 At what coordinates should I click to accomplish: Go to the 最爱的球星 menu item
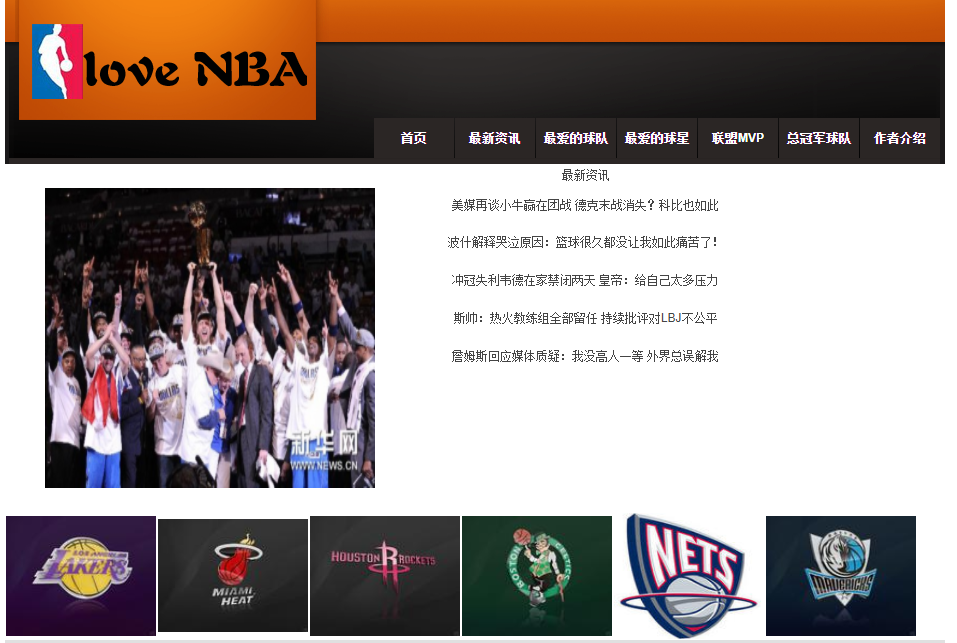(x=657, y=138)
